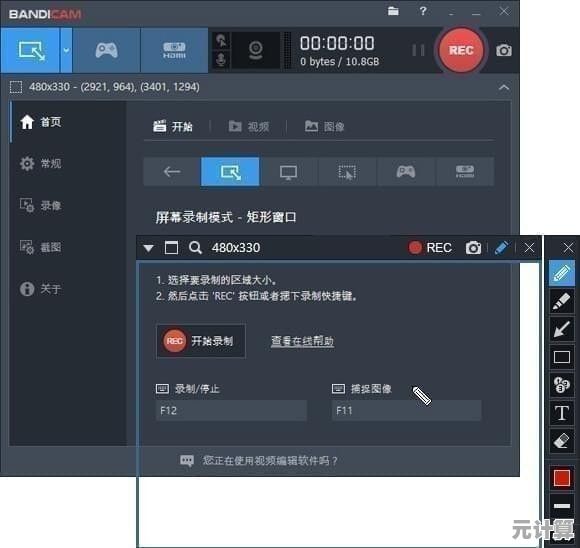580x548 pixels.
Task: Open help via the question mark icon
Action: click(423, 11)
